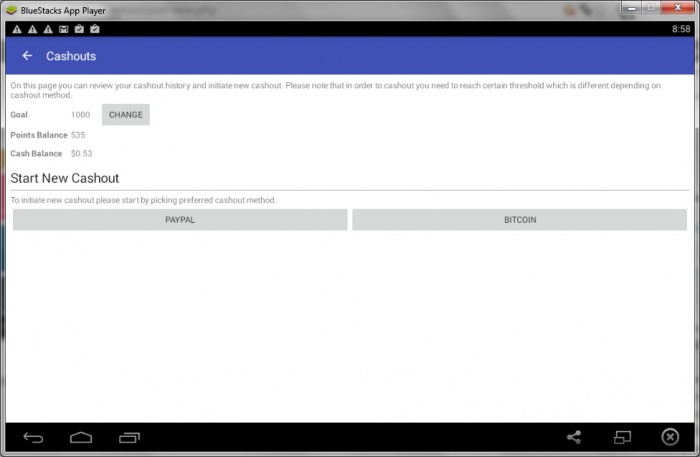Viewport: 700px width, 457px height.
Task: Click the Goal label
Action: pyautogui.click(x=19, y=115)
